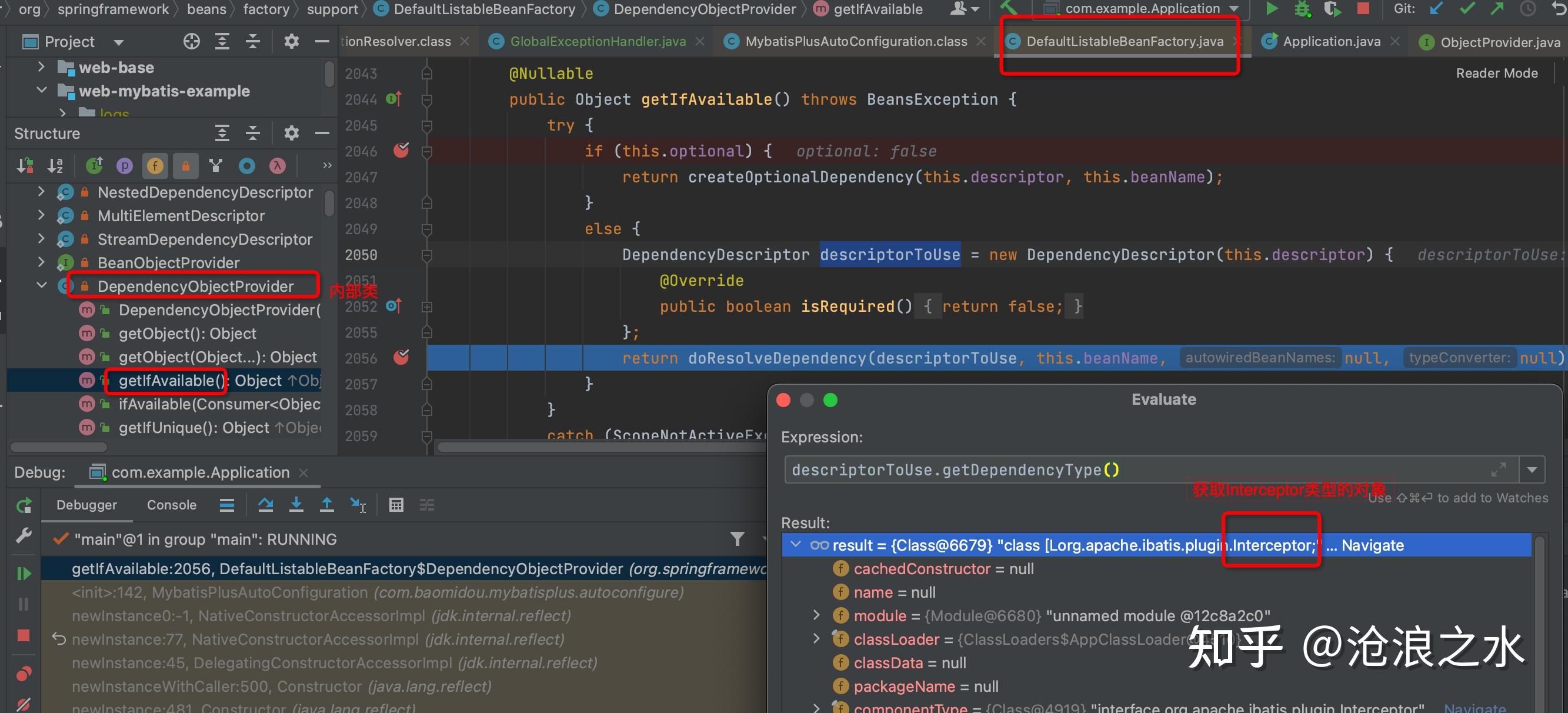This screenshot has width=1568, height=713.
Task: Toggle Show Fields filter in Structure
Action: 155,166
